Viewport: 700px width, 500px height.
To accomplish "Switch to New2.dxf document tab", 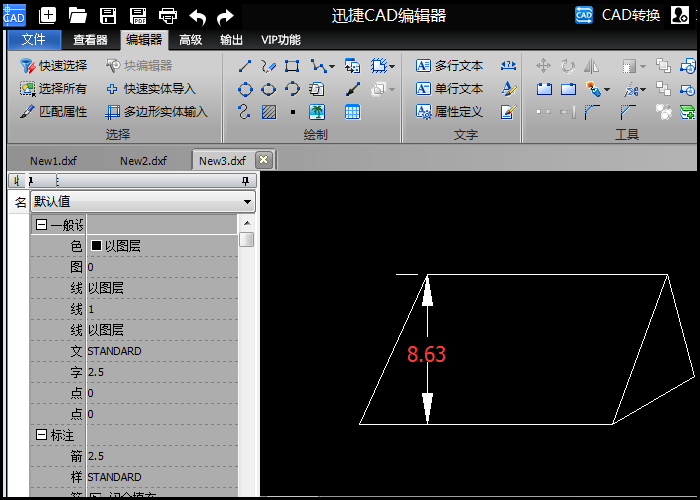I will coord(143,161).
